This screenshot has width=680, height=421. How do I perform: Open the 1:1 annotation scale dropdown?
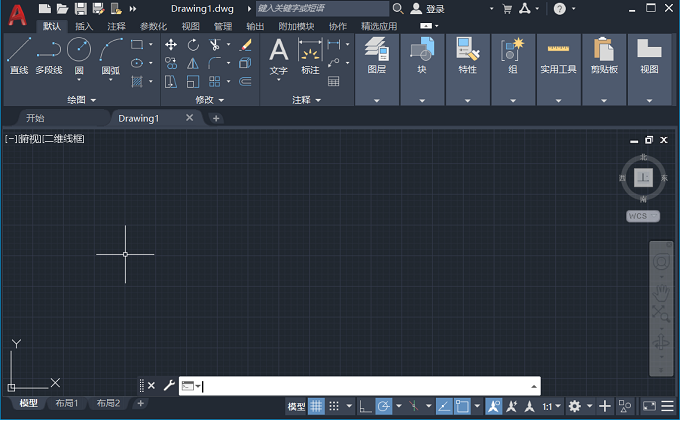click(552, 407)
